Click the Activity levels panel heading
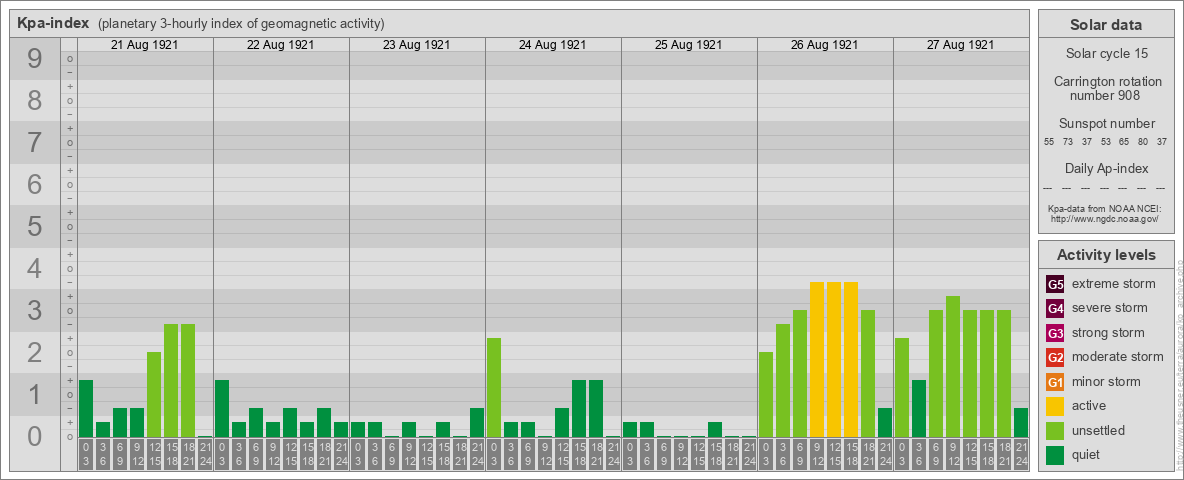This screenshot has height=480, width=1184. click(x=1106, y=255)
